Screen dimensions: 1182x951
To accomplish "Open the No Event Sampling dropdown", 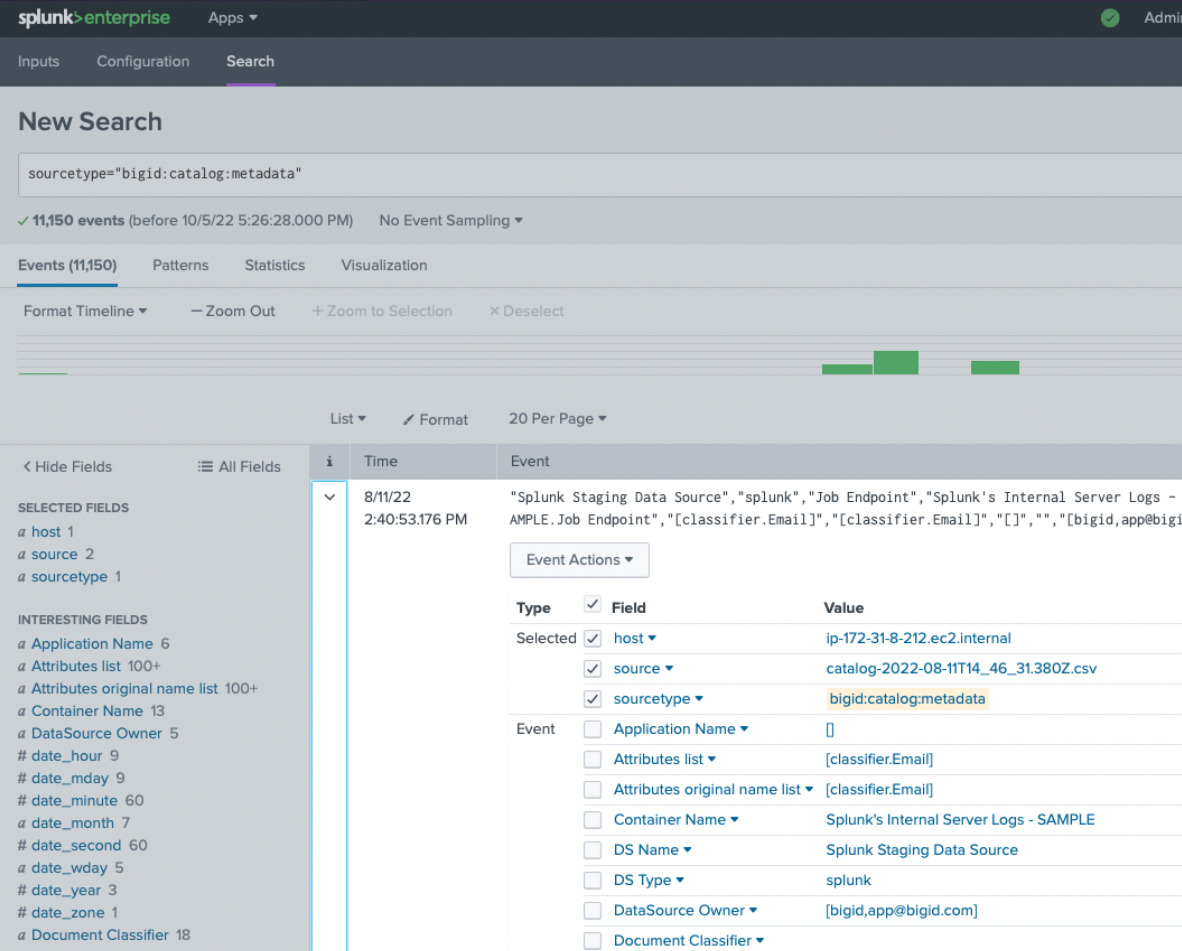I will pos(451,220).
